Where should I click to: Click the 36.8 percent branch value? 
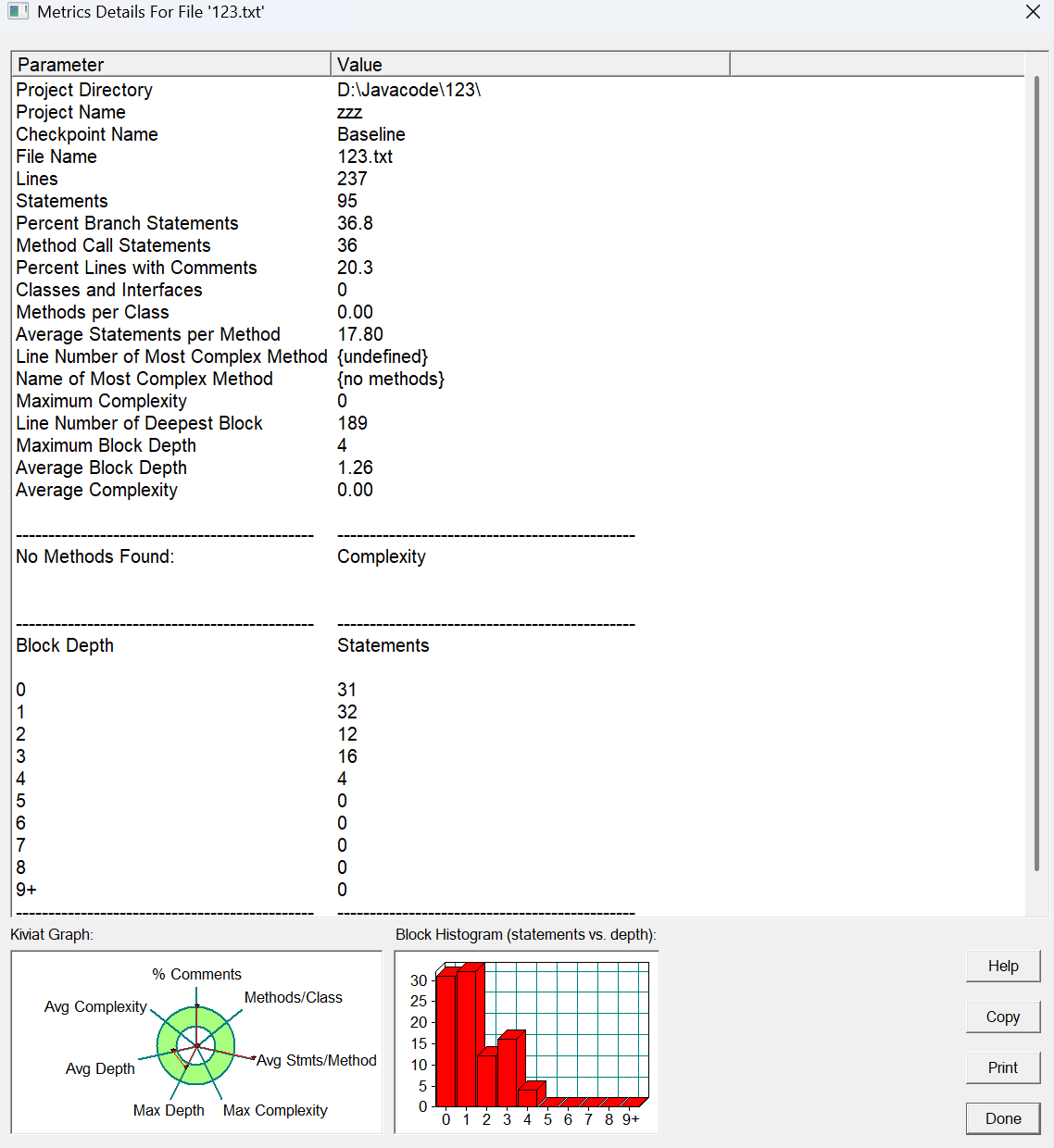355,223
